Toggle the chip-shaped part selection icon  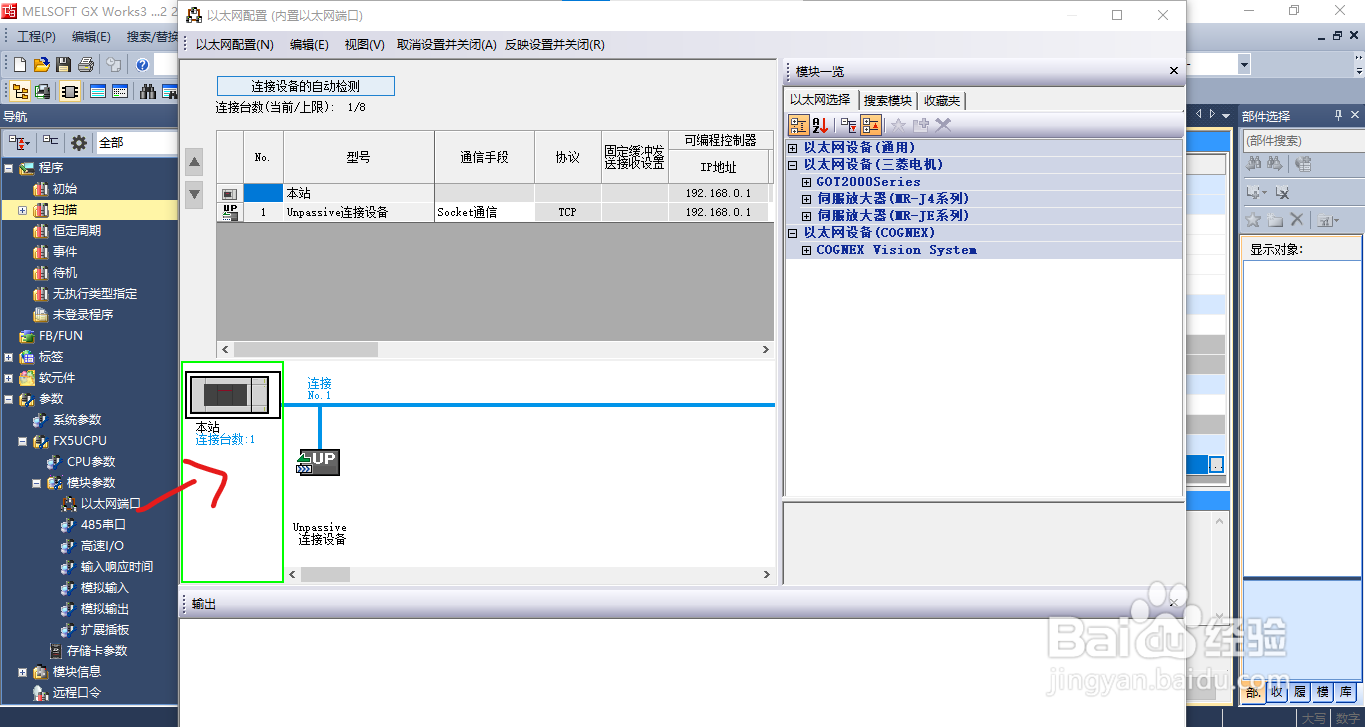pyautogui.click(x=70, y=91)
